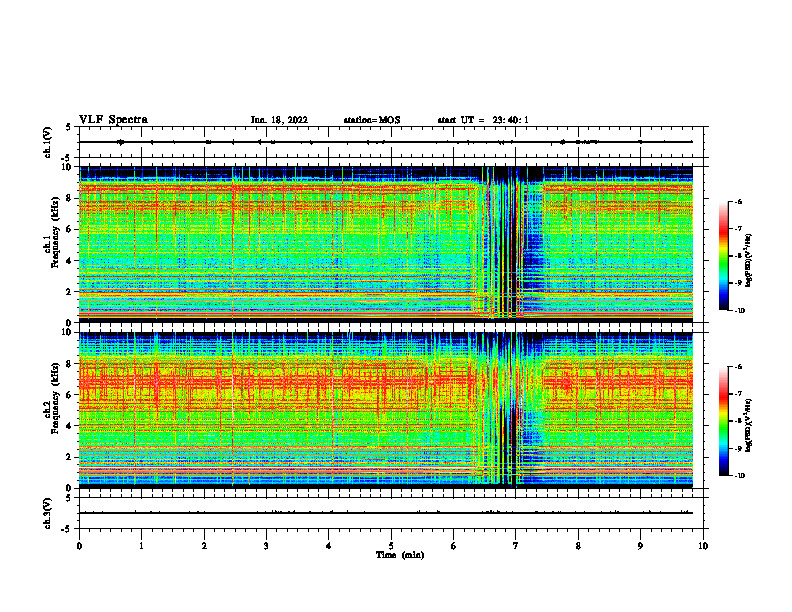Click the ch.1 spectrogram color scale bar

724,256
